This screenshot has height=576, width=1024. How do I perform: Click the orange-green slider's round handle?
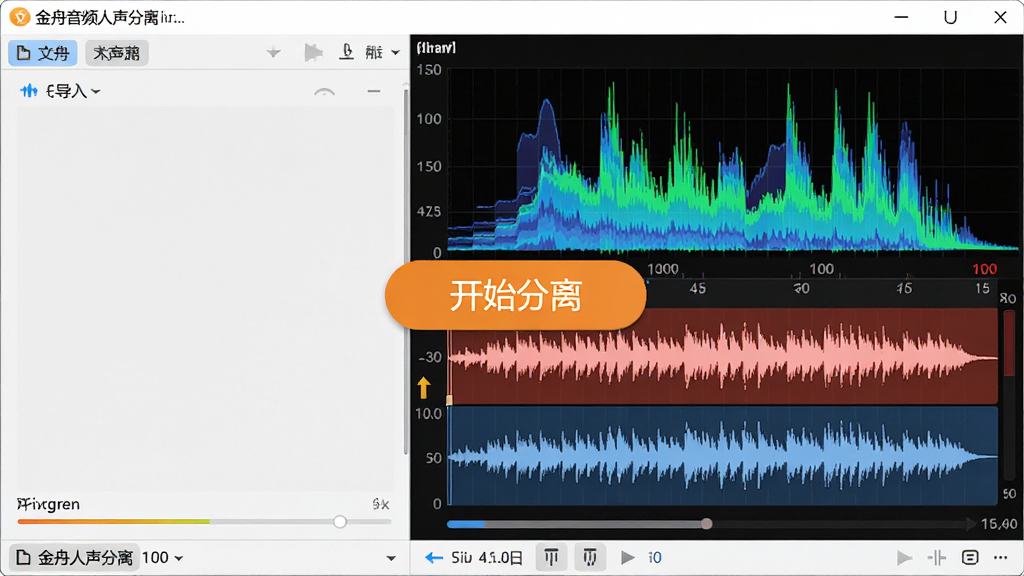point(340,521)
